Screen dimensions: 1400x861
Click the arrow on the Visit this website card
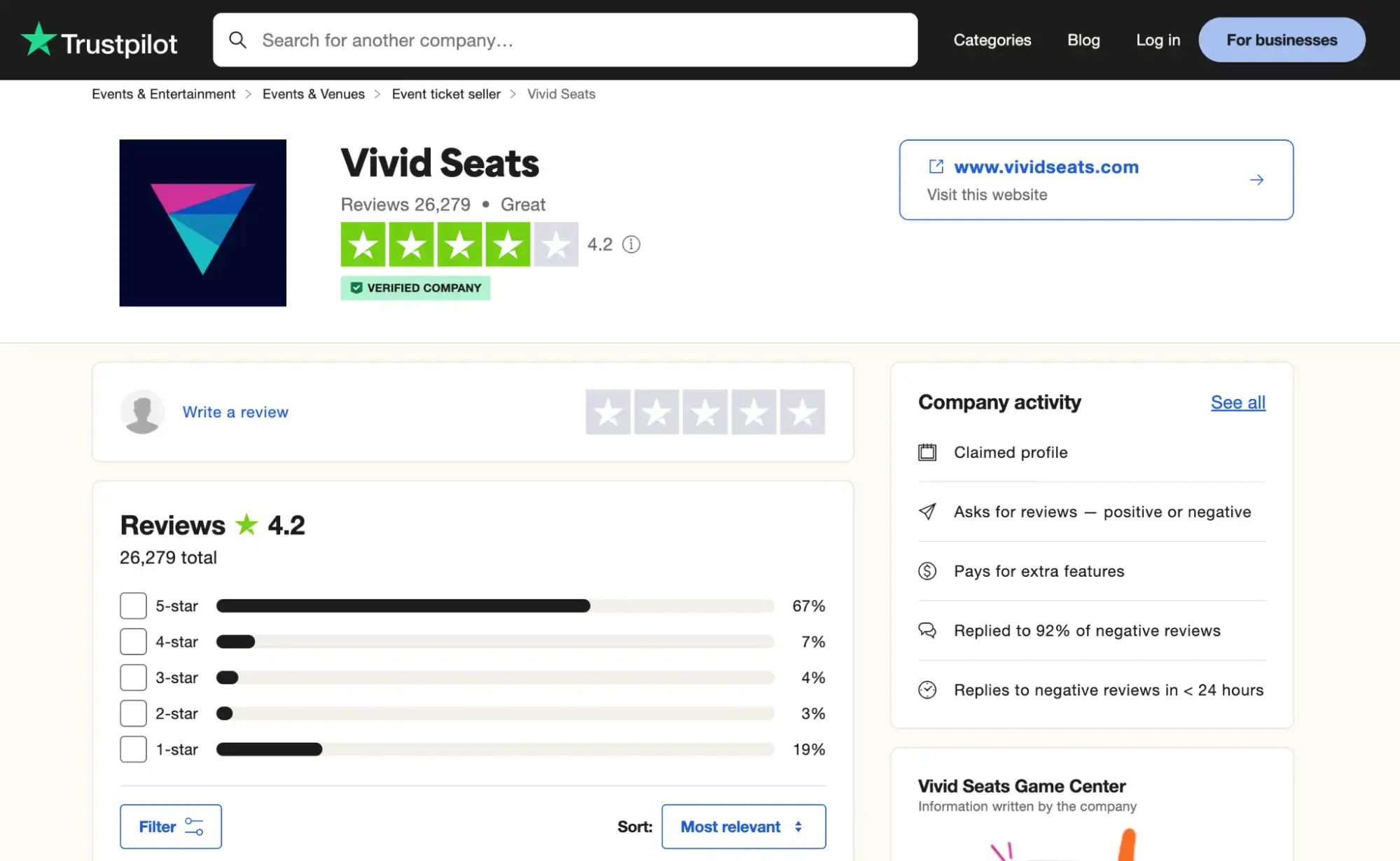click(x=1257, y=180)
